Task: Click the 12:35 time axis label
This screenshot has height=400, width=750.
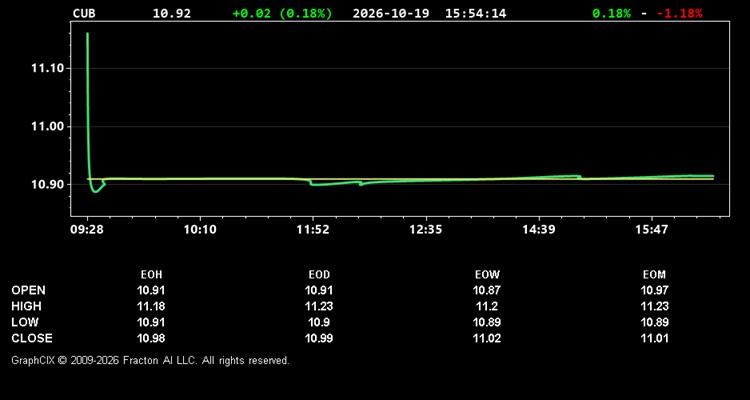Action: point(426,230)
